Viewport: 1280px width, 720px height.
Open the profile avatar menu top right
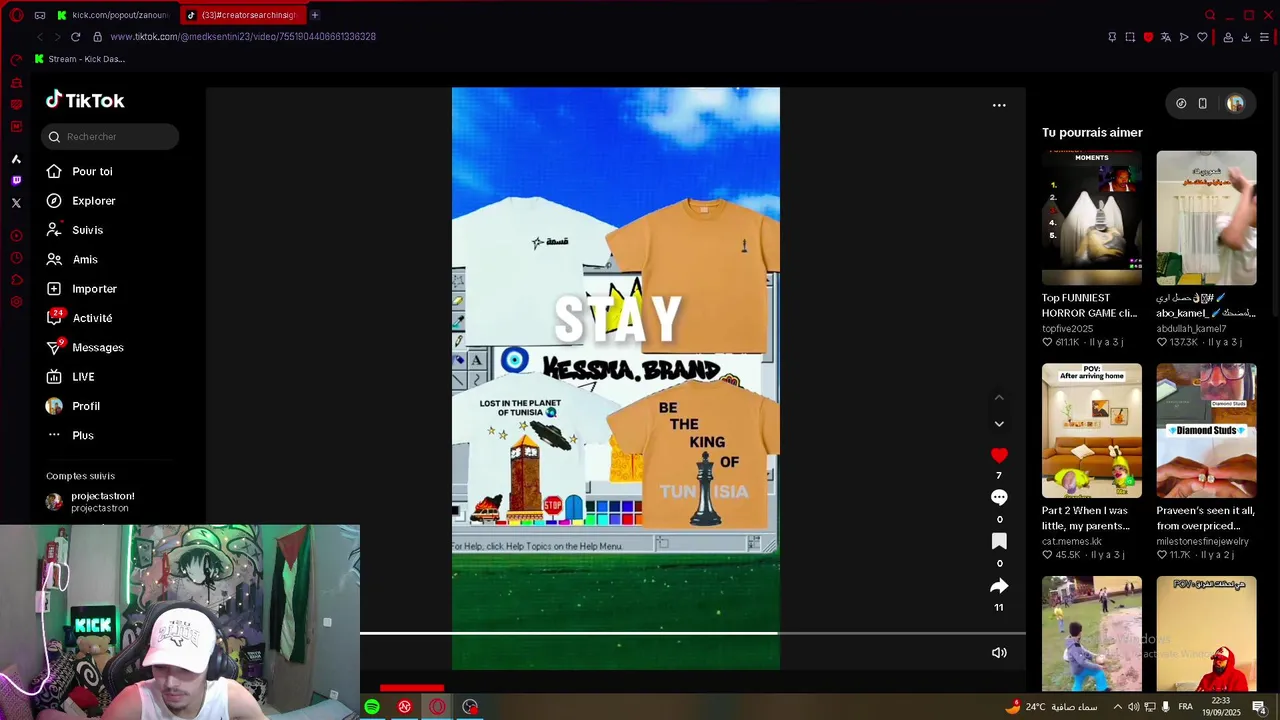click(1235, 103)
